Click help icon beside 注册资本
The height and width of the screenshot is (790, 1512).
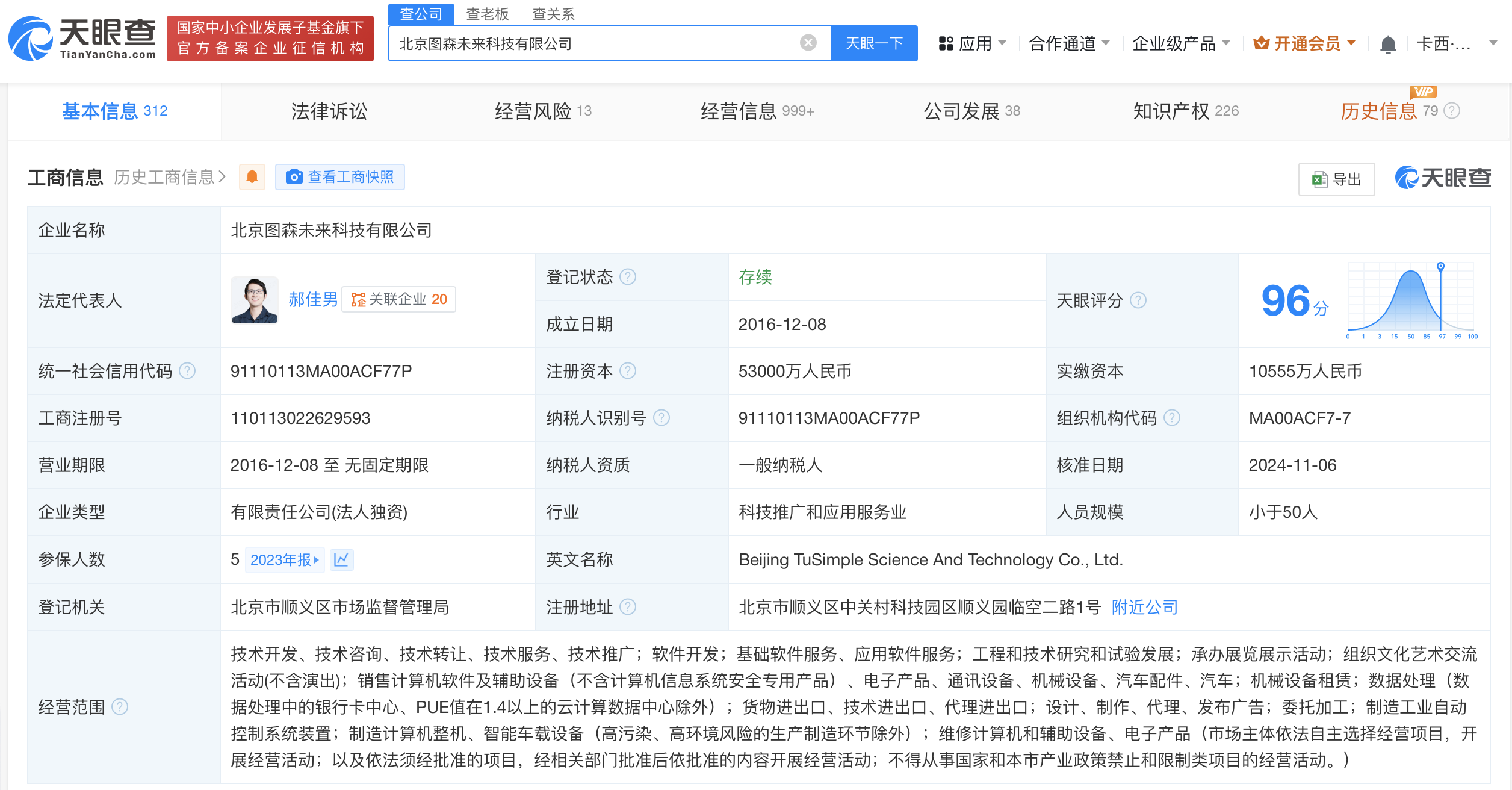[628, 371]
